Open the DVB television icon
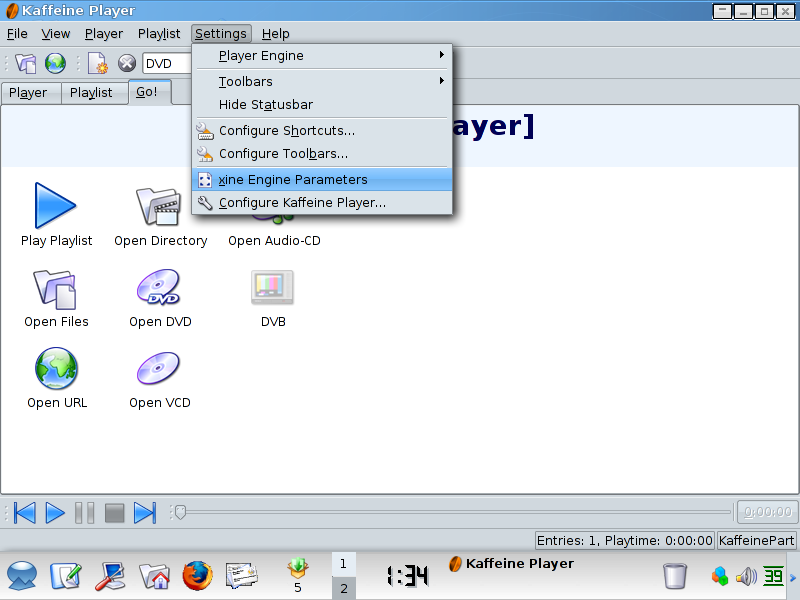The width and height of the screenshot is (800, 600). (x=272, y=288)
